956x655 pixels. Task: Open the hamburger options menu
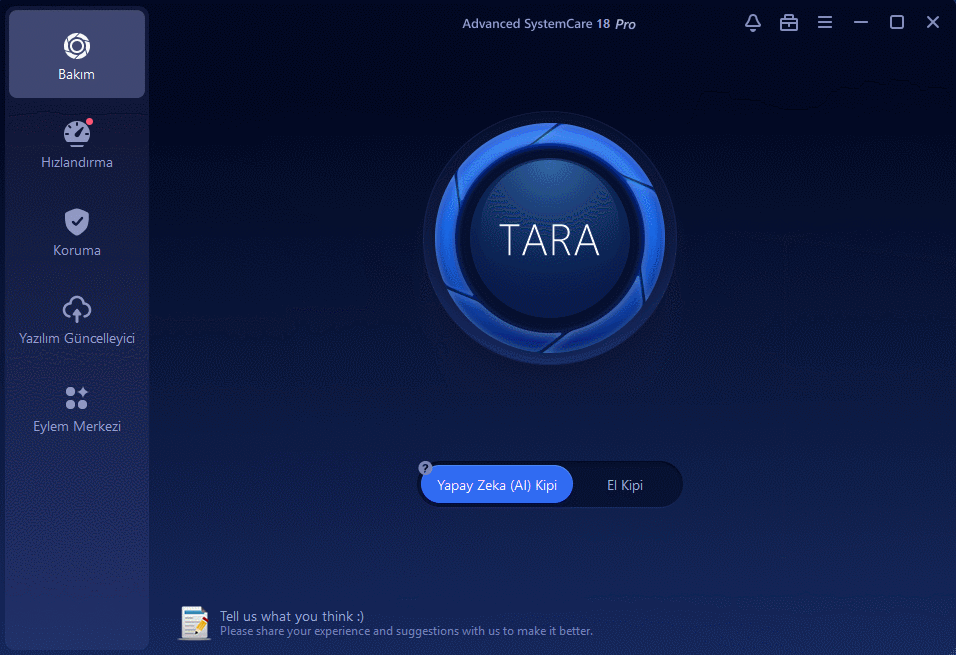[825, 23]
